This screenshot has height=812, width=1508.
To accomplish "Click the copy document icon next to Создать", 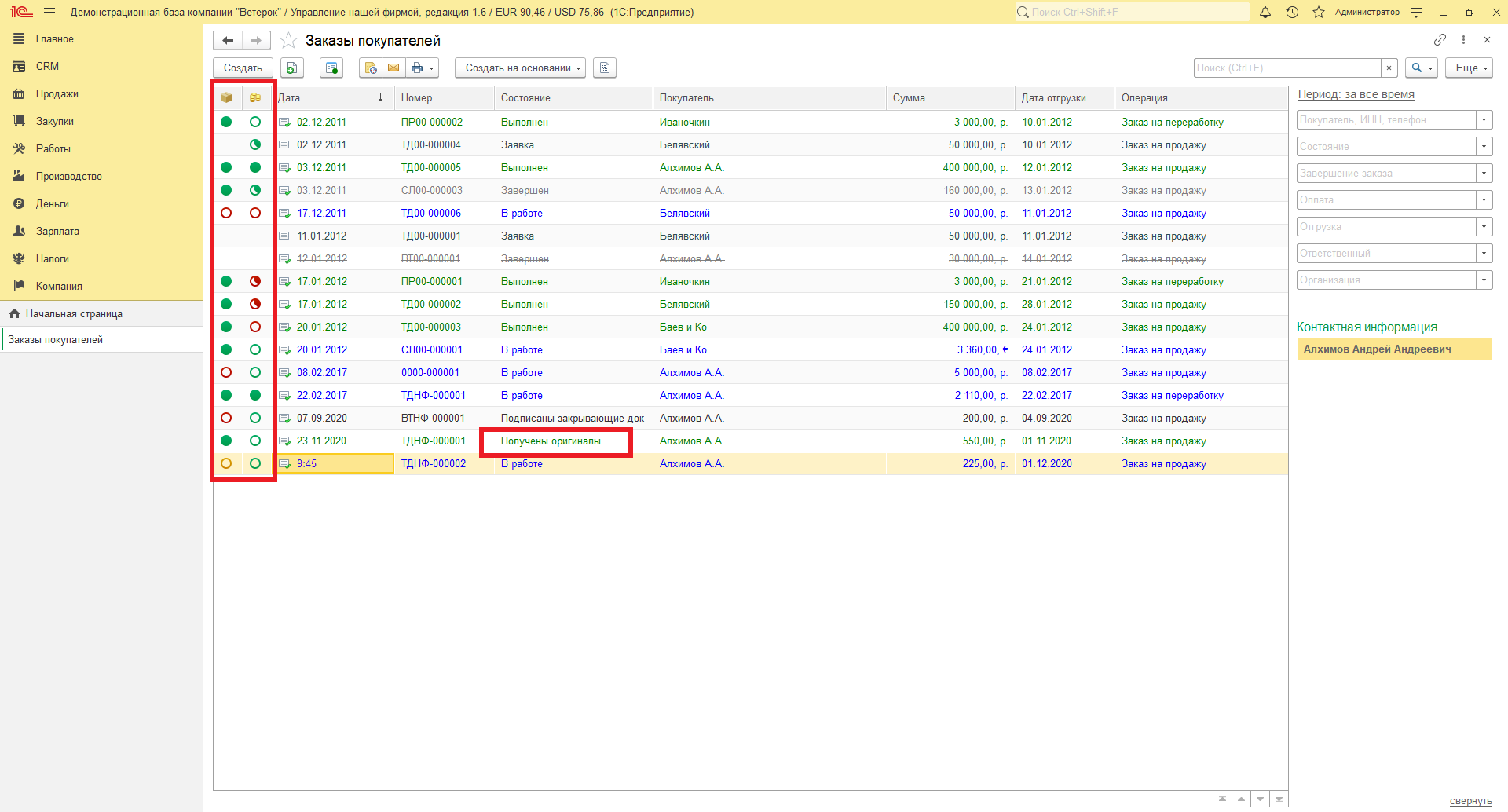I will point(291,68).
